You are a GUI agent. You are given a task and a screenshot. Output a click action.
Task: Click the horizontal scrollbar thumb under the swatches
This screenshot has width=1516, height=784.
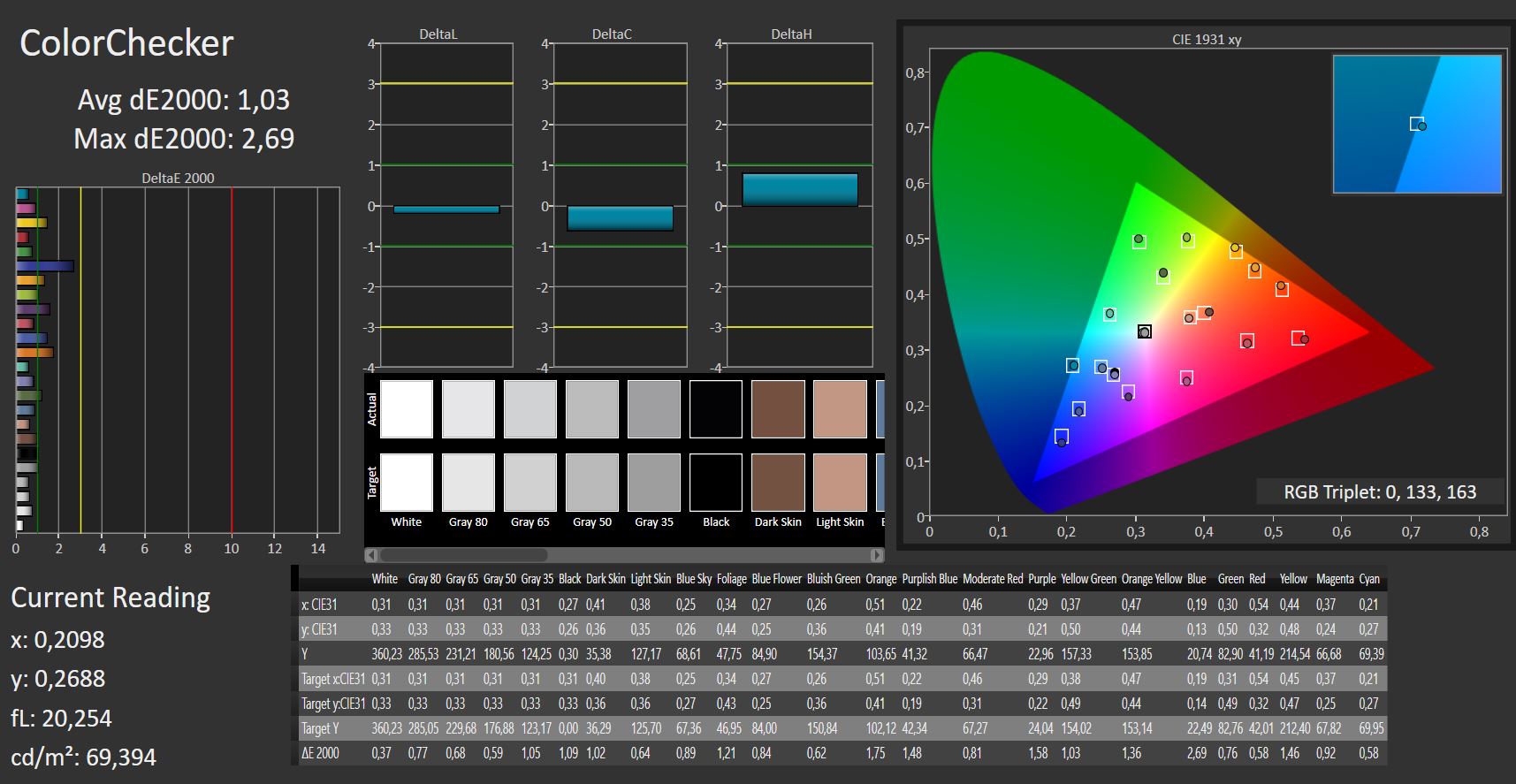coord(463,555)
